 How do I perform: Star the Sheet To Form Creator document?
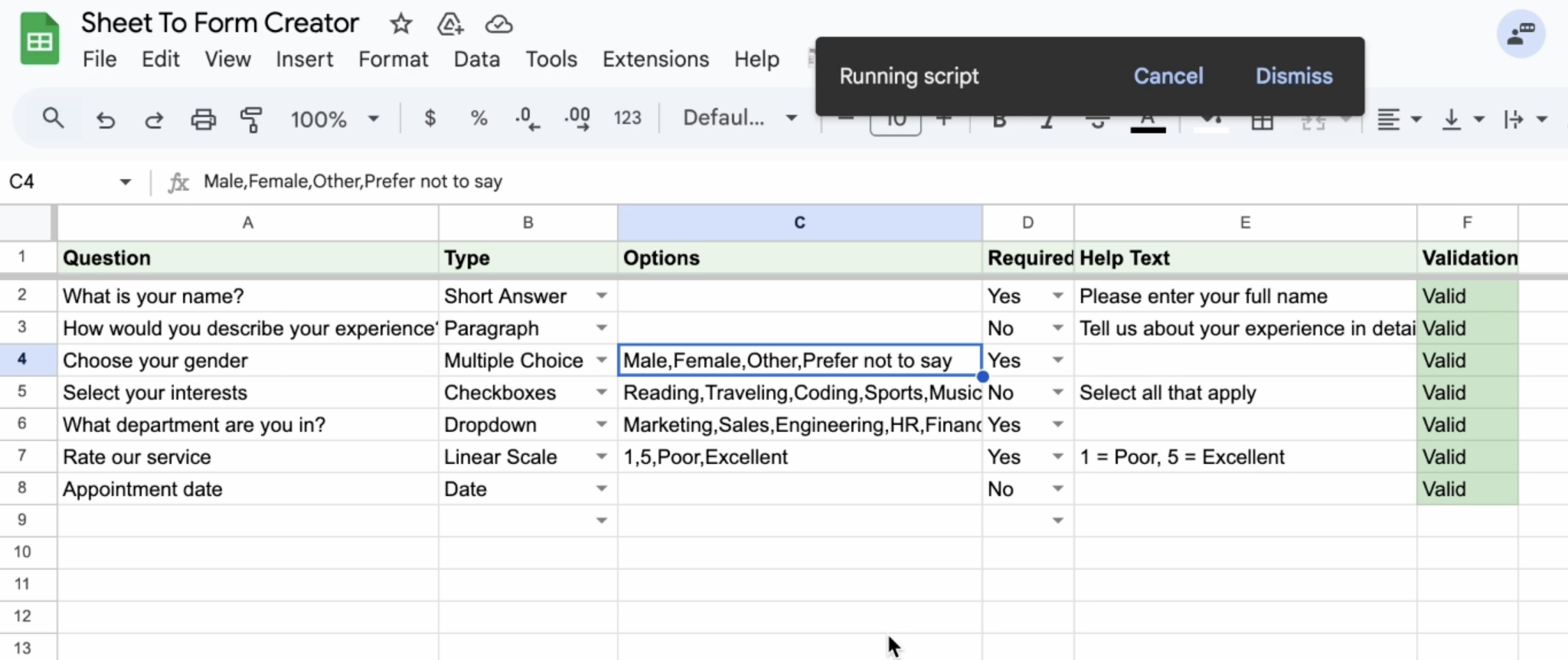click(400, 24)
